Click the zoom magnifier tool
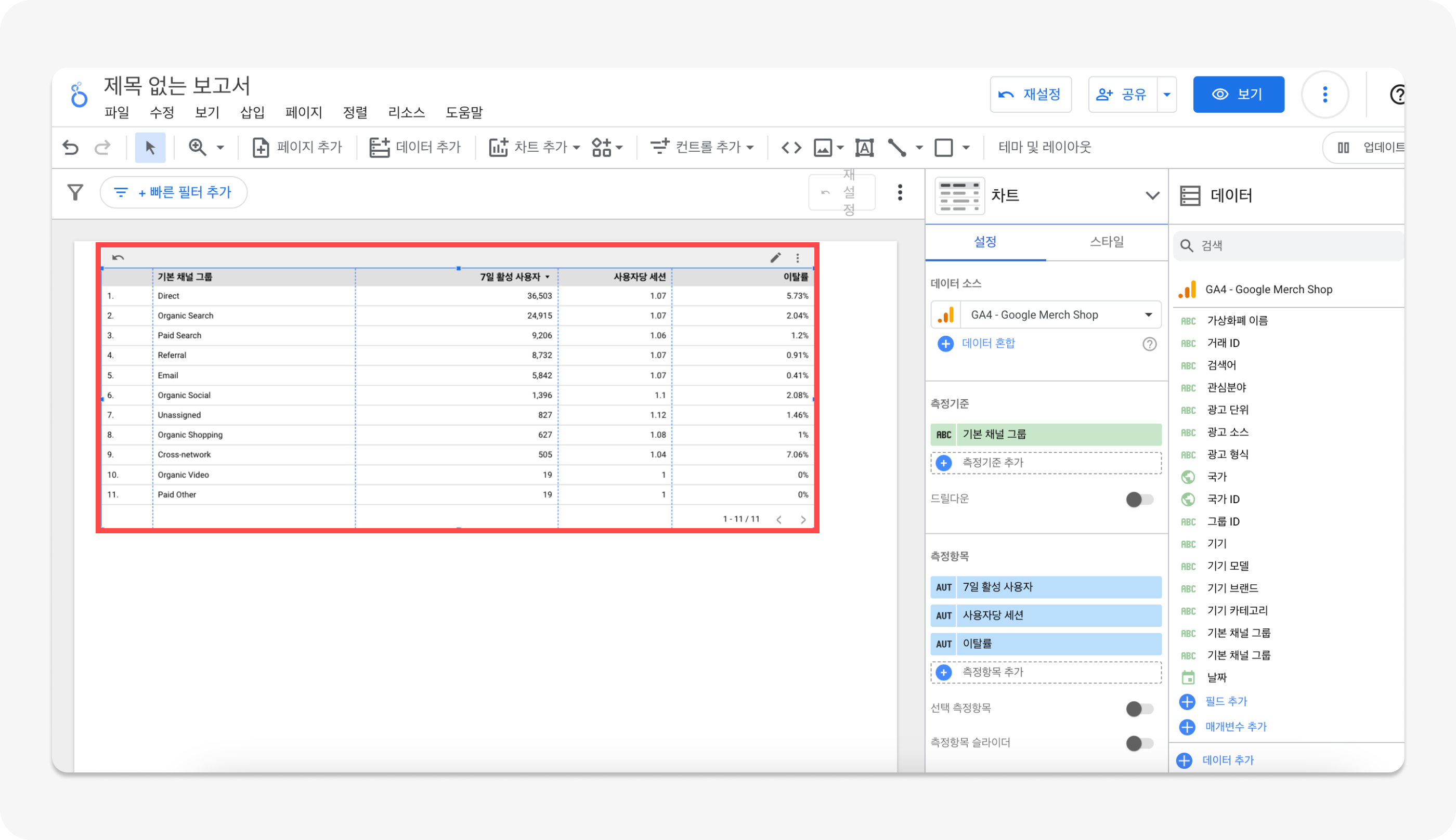Screen dimensions: 1456x840 [198, 148]
